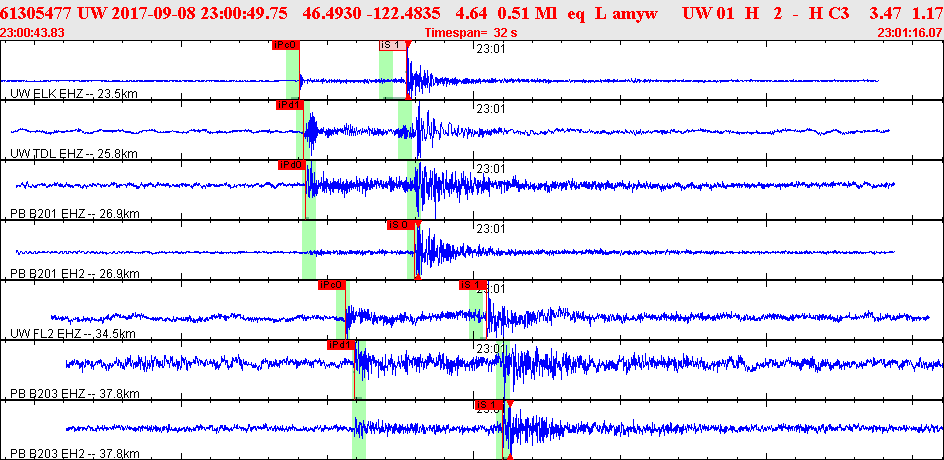Screen dimensions: 944x460
Task: Select the iPc0 pick flag on UW FL2 EHZ
Action: [x=332, y=285]
